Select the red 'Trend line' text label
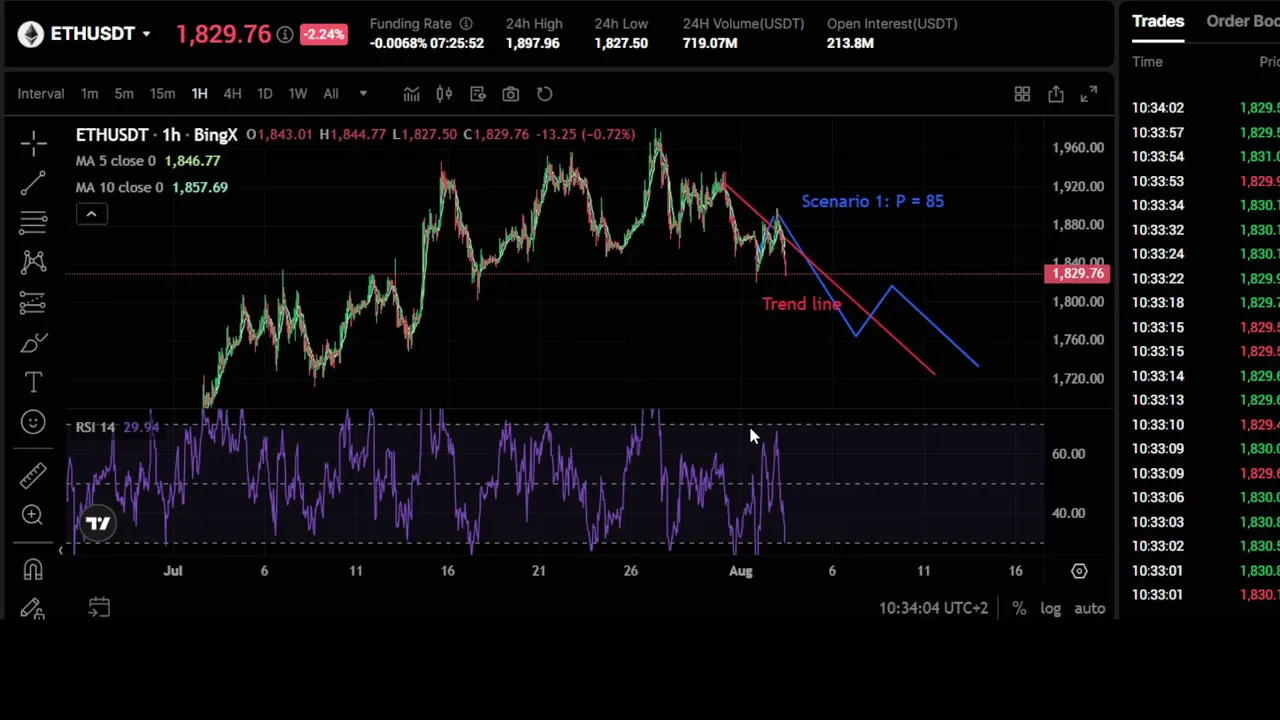This screenshot has width=1280, height=720. pos(801,304)
